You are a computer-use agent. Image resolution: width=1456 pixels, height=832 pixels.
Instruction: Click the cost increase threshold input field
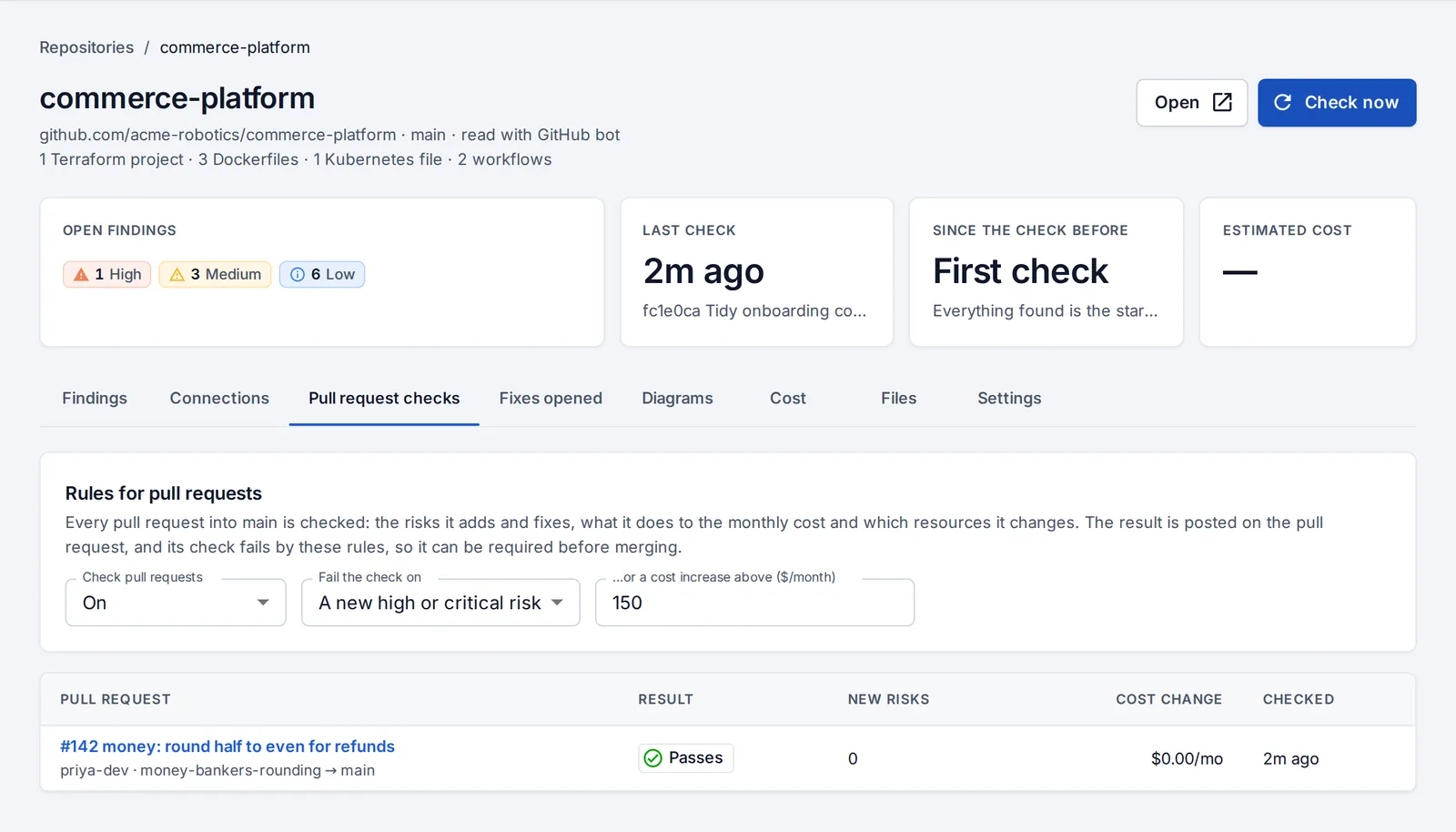tap(754, 603)
